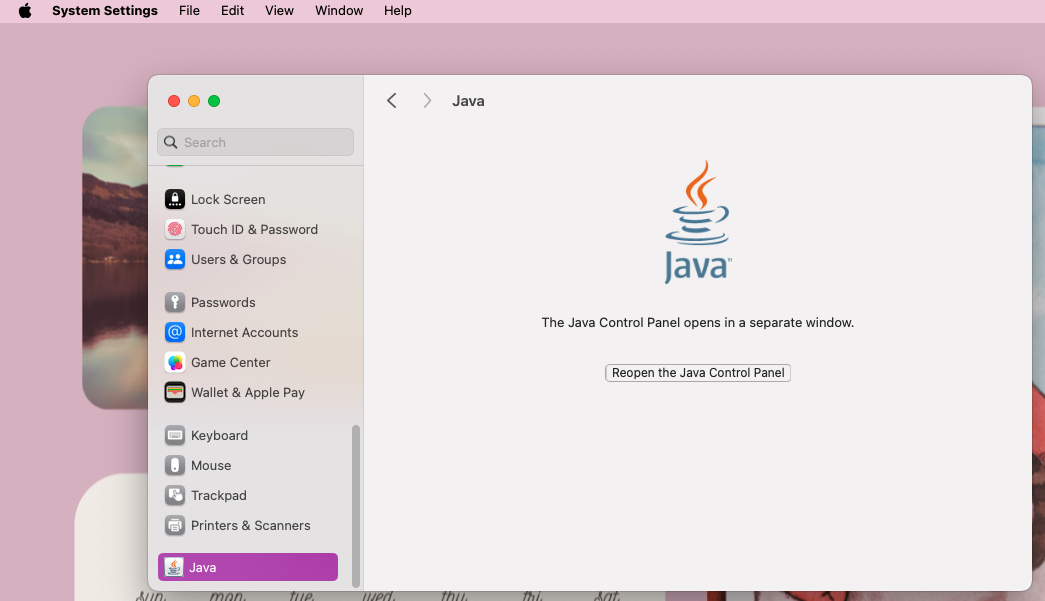Select Mouse label in sidebar
1045x601 pixels.
click(x=211, y=465)
